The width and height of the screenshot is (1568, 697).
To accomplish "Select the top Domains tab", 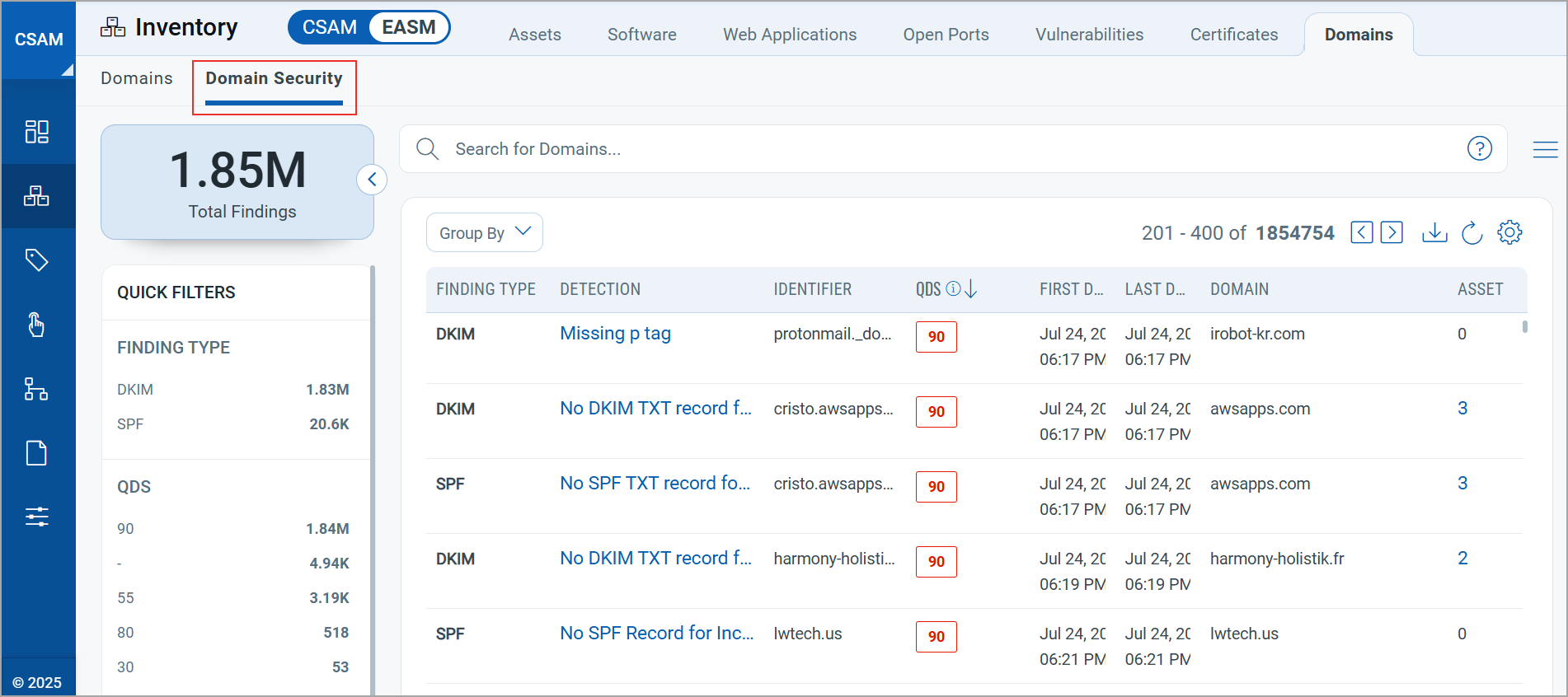I will 1359,35.
